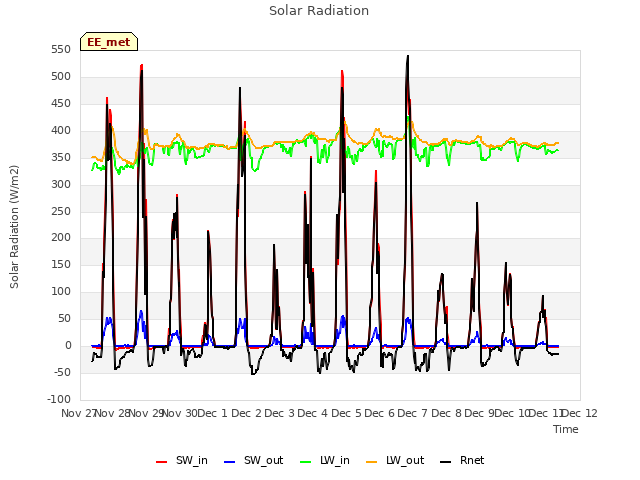The width and height of the screenshot is (640, 480).
Task: Click the Dec 12 x-axis label
Action: pos(580,413)
